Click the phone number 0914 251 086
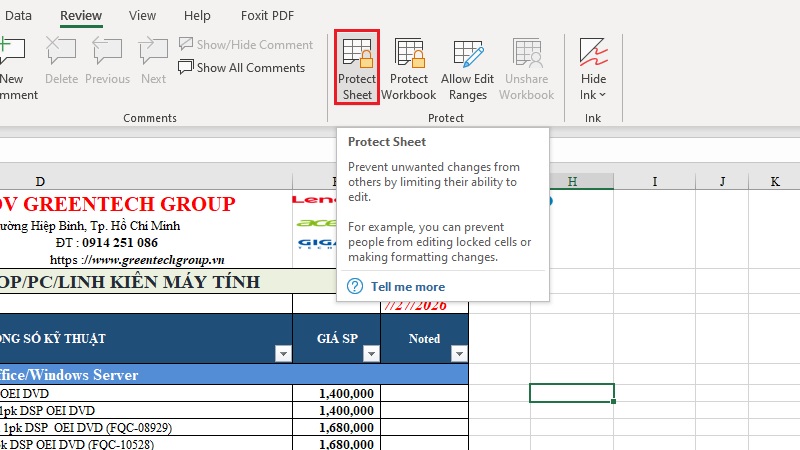Image resolution: width=800 pixels, height=450 pixels. [x=120, y=242]
